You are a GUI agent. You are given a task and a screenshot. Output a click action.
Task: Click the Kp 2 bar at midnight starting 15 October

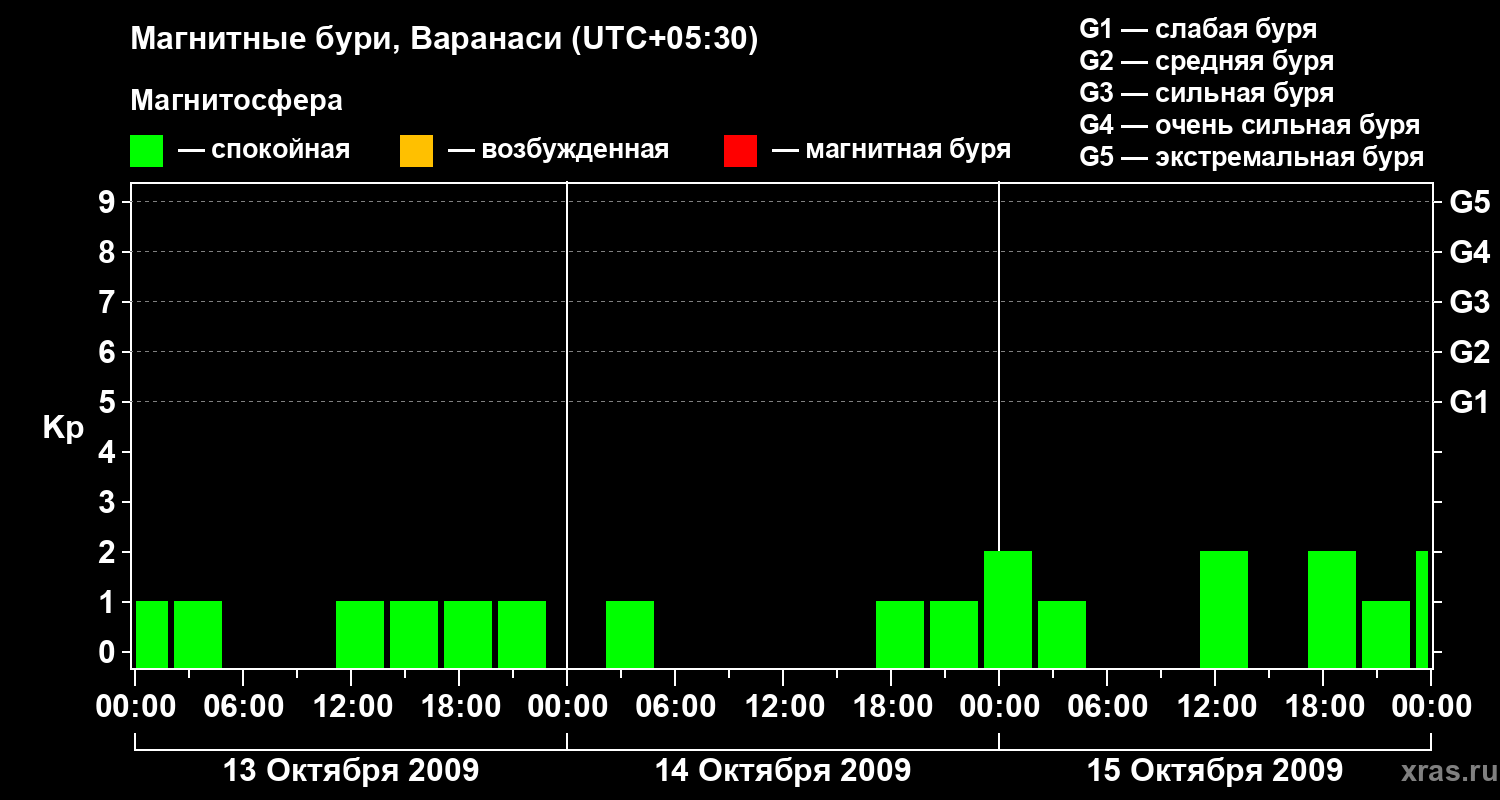point(1008,609)
